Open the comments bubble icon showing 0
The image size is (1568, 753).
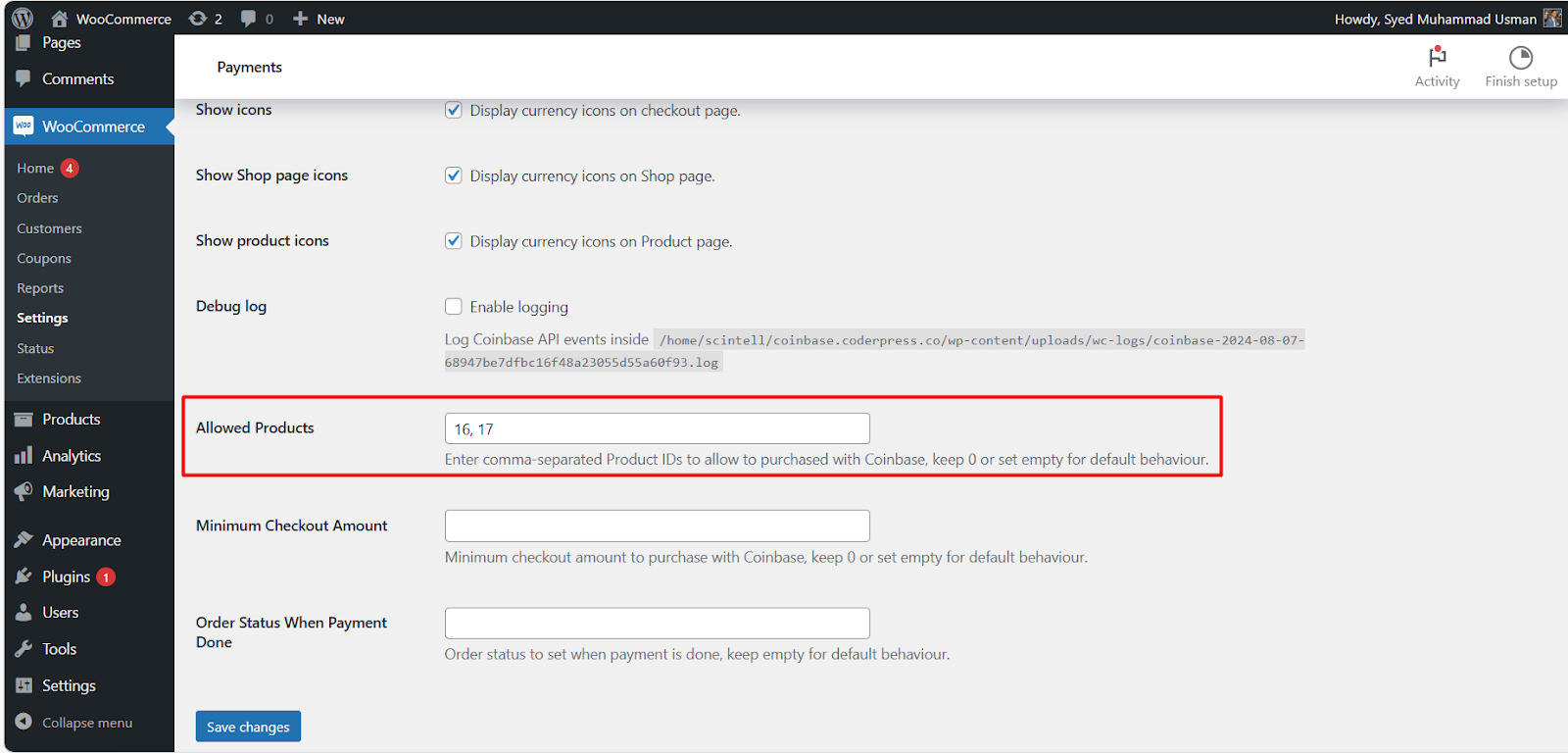tap(249, 19)
